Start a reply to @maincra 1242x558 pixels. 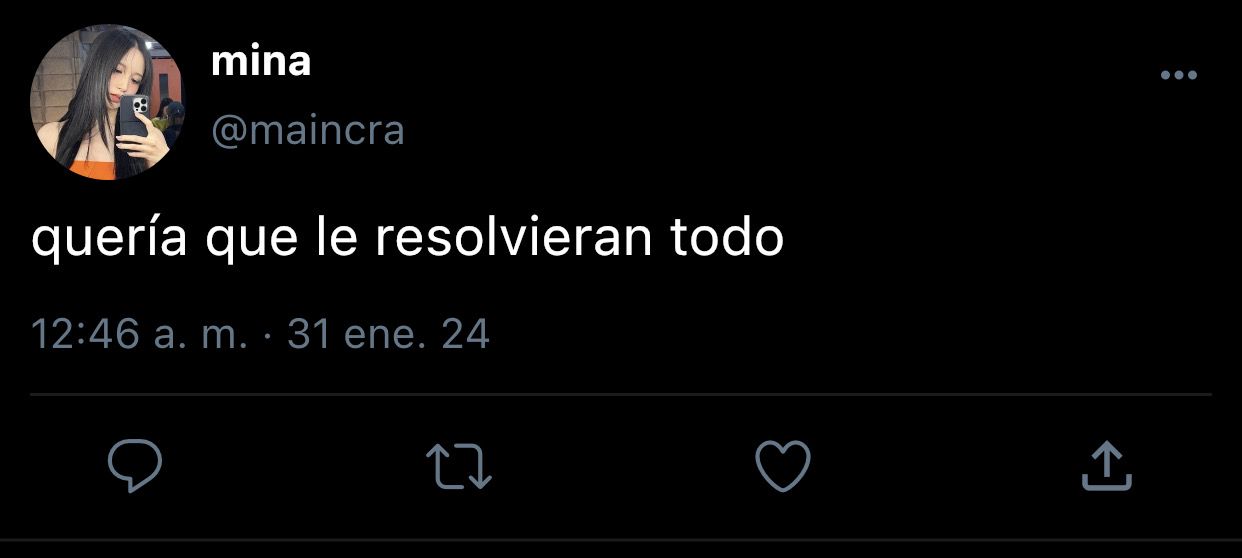point(135,467)
